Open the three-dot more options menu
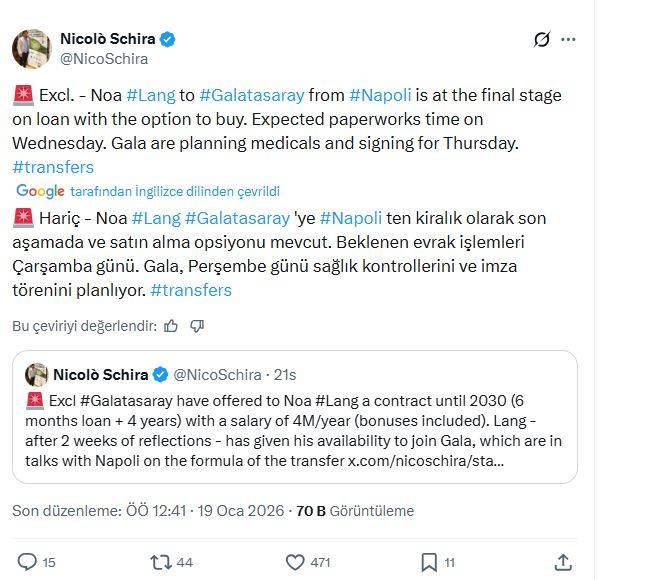650x580 pixels. [568, 40]
